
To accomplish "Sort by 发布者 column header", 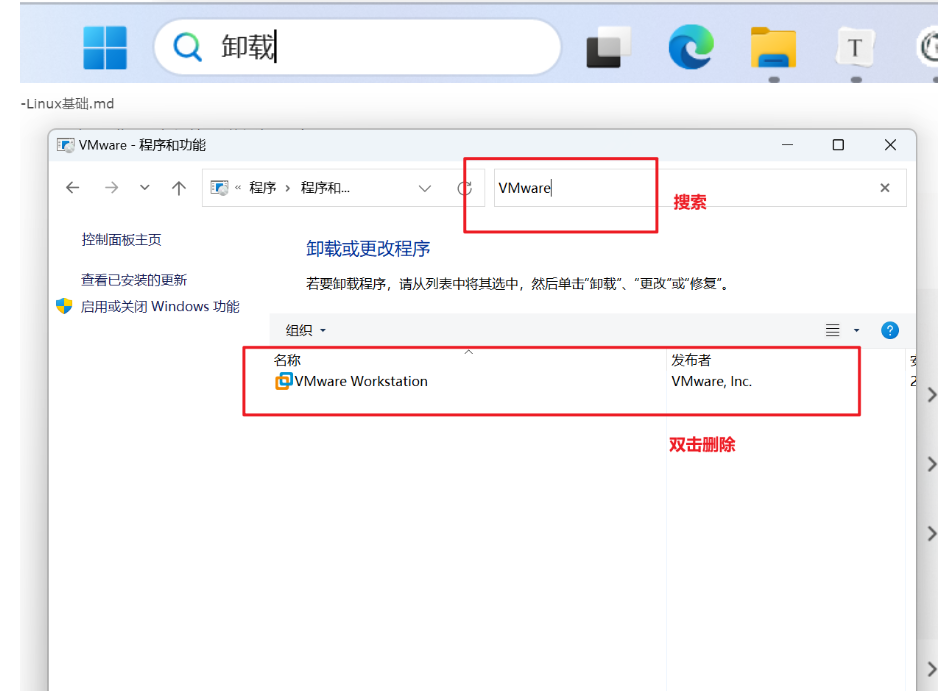I will click(x=691, y=360).
